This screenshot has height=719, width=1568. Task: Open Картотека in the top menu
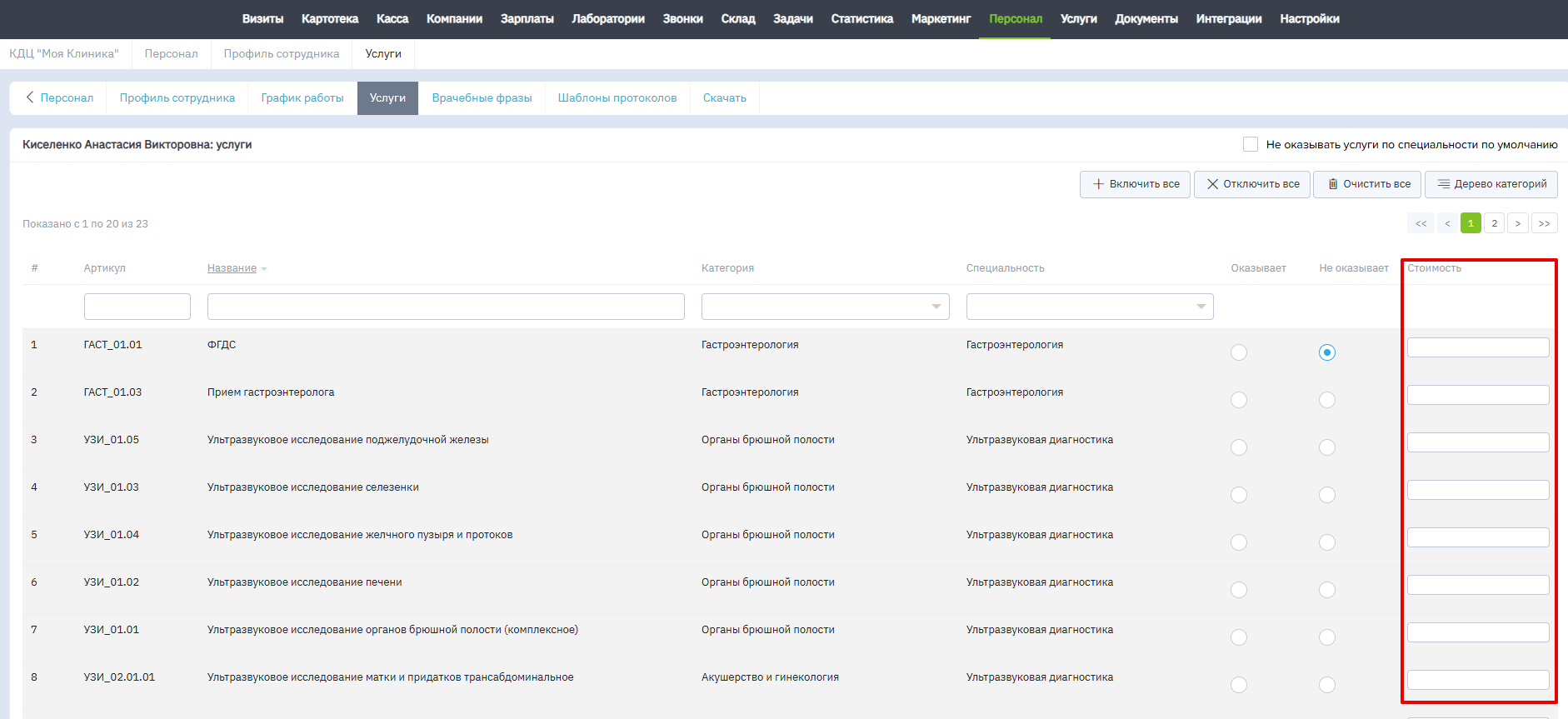330,19
